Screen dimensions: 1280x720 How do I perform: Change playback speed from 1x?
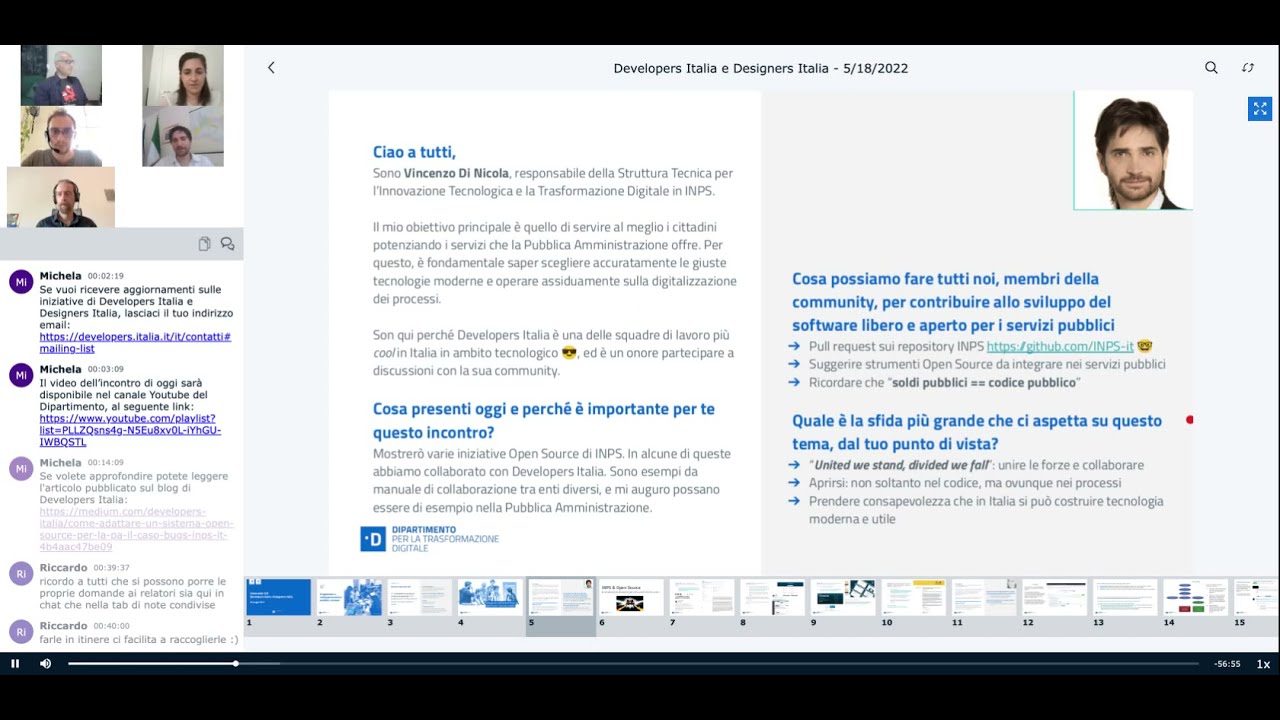click(x=1263, y=664)
